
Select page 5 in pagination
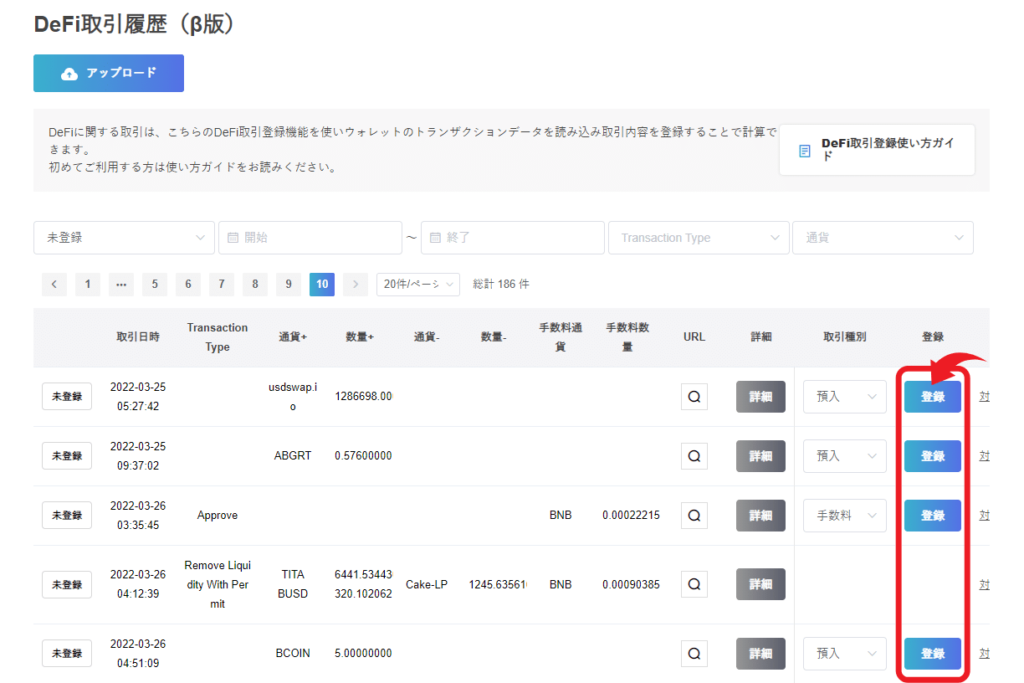pos(155,284)
